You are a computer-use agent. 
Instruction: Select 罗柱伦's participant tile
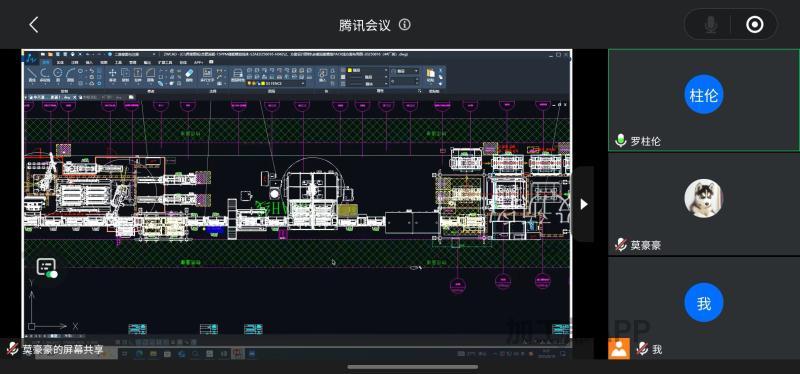click(x=704, y=100)
